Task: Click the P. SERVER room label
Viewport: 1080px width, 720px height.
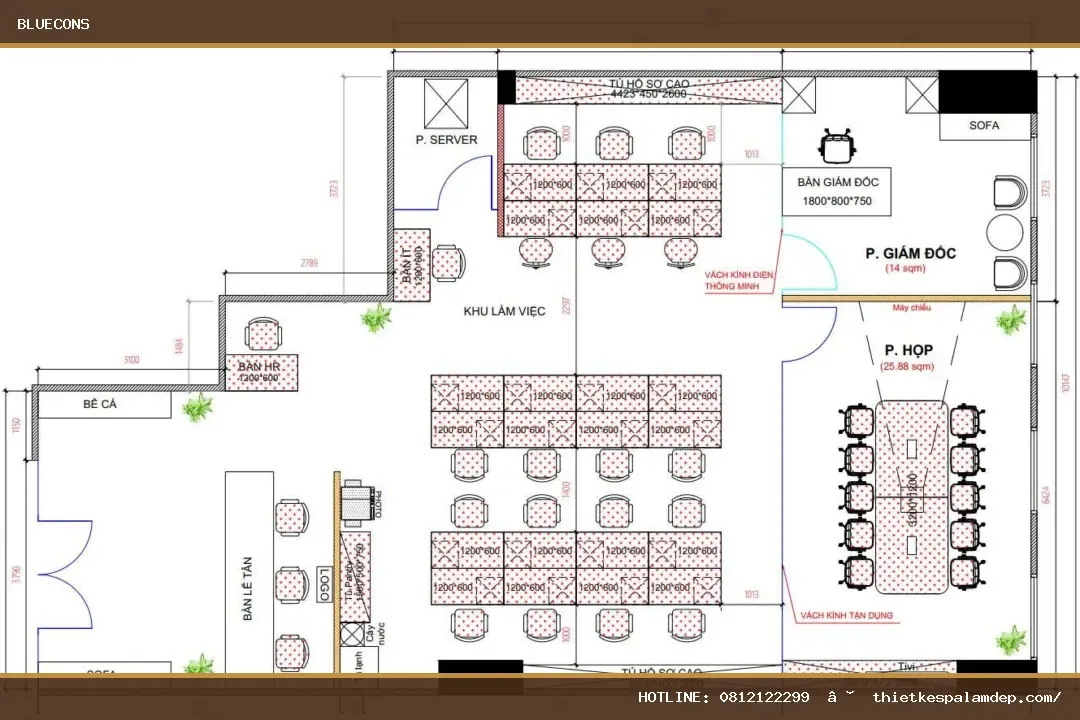Action: (446, 139)
